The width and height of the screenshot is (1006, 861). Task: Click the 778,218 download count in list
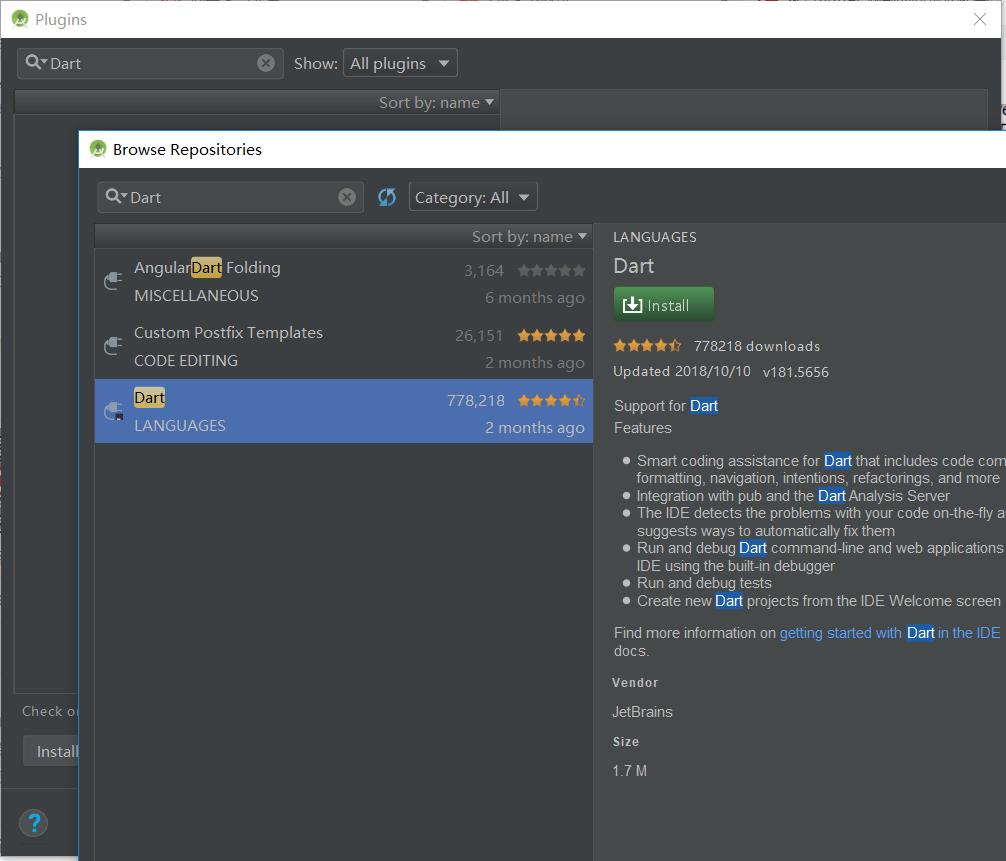(x=476, y=400)
